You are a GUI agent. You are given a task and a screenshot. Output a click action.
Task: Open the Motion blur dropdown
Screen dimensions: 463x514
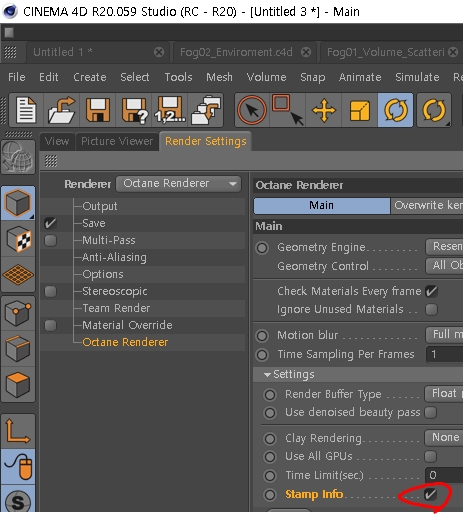pos(444,334)
